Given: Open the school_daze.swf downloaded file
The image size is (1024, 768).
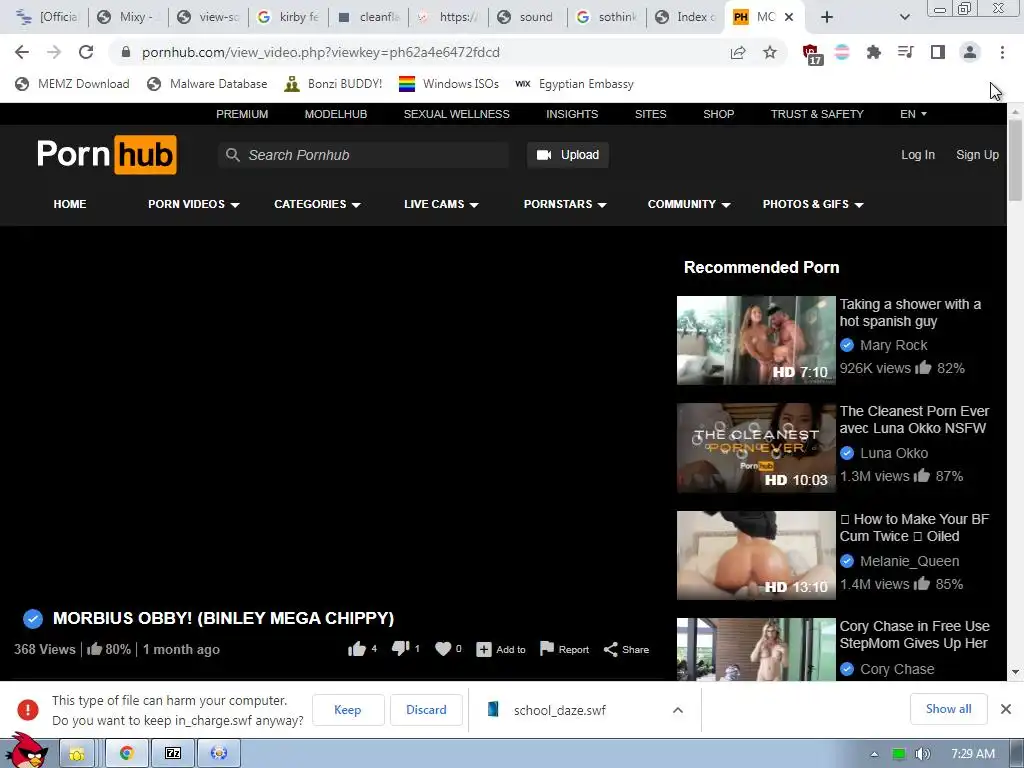Looking at the screenshot, I should pos(560,710).
